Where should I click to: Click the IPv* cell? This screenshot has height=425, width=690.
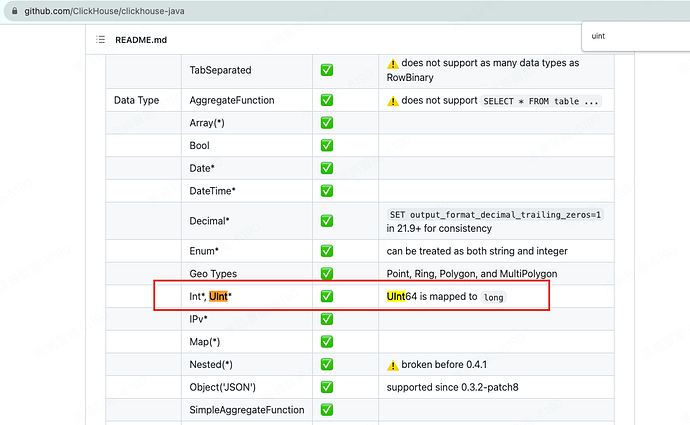247,319
